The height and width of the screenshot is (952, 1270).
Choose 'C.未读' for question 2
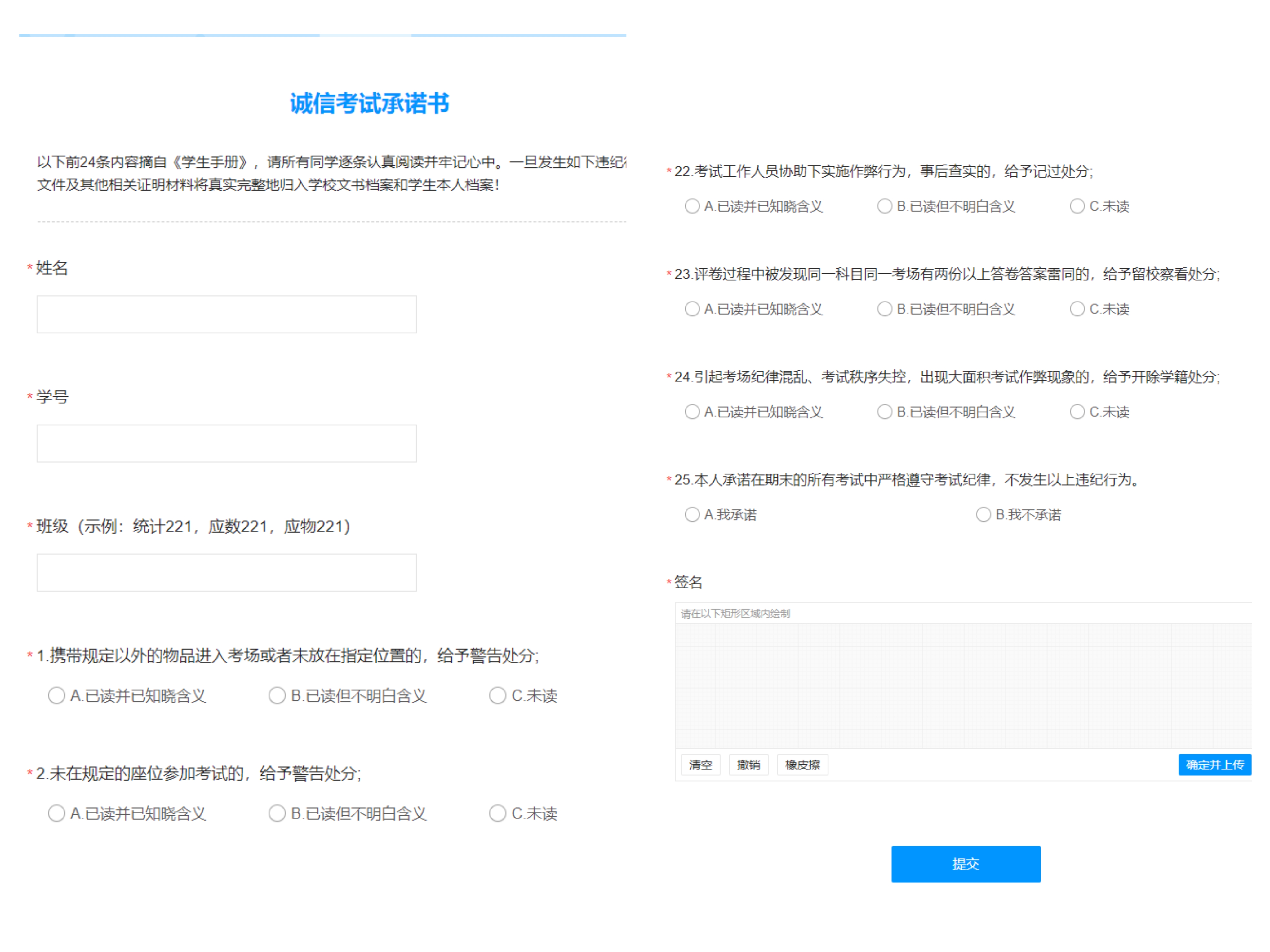(x=497, y=813)
